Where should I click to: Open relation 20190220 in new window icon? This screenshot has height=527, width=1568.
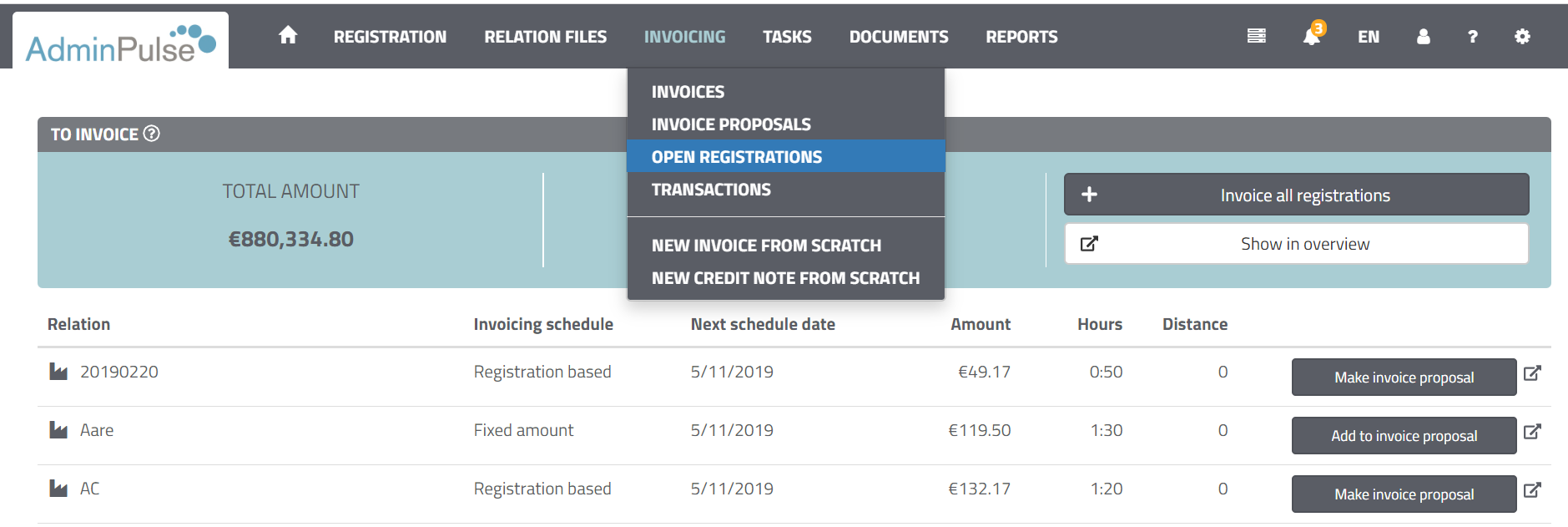[x=1532, y=373]
